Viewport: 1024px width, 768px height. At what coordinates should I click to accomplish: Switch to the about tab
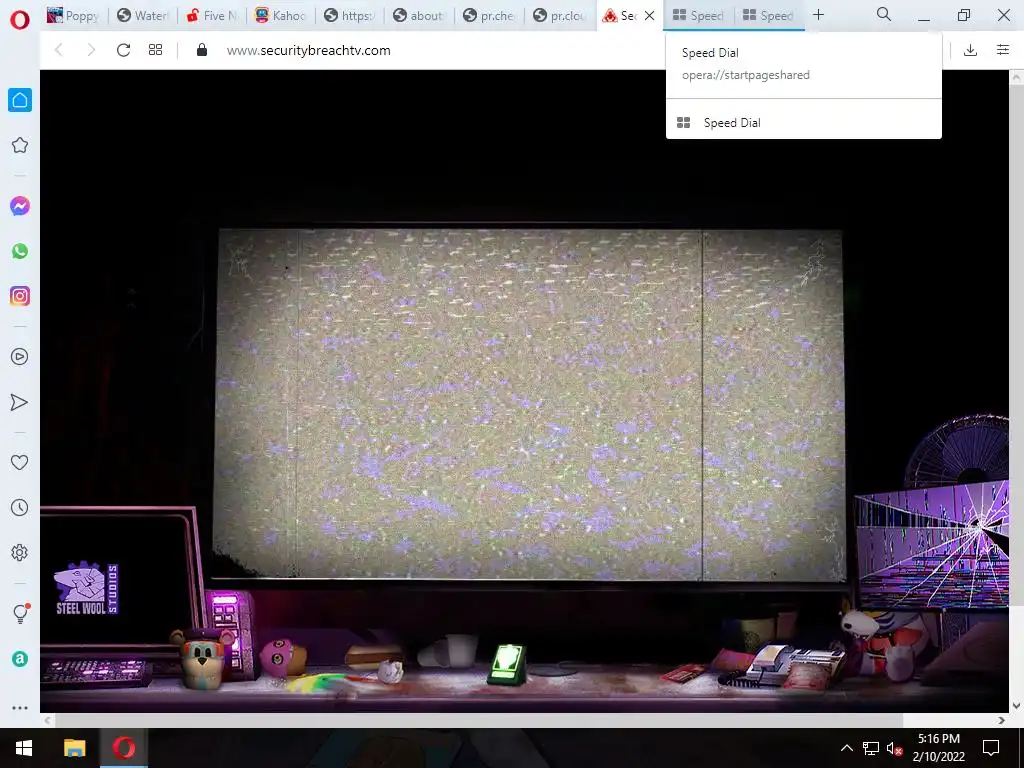(x=419, y=16)
